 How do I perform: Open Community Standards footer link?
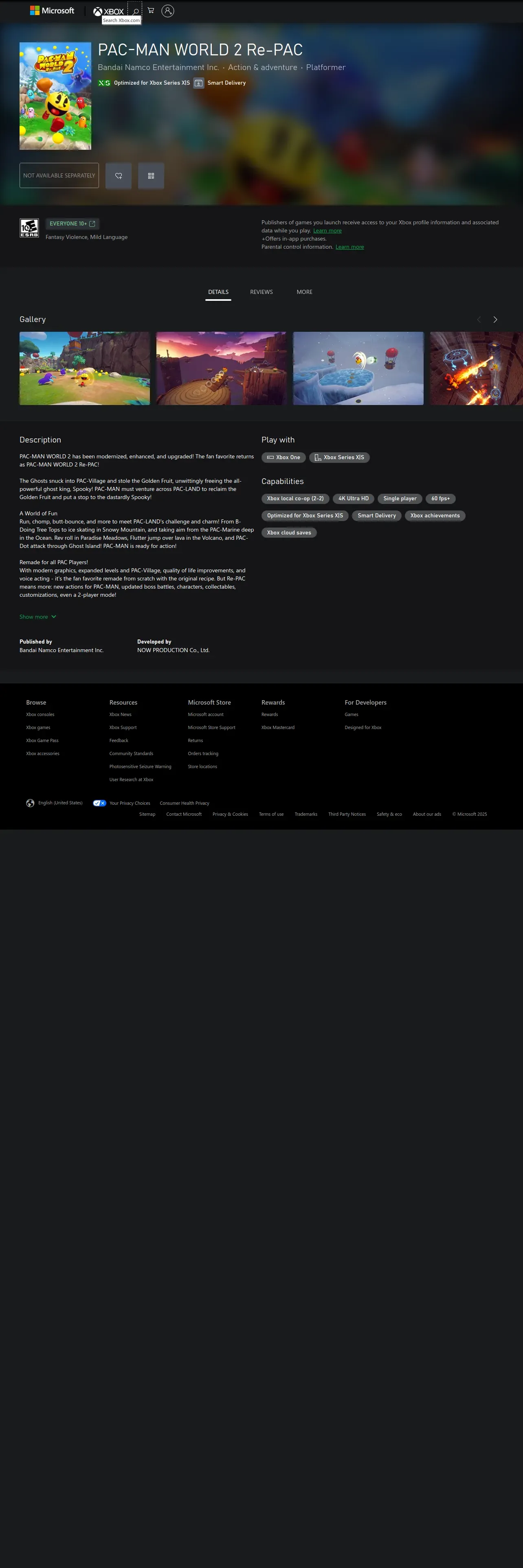click(132, 753)
